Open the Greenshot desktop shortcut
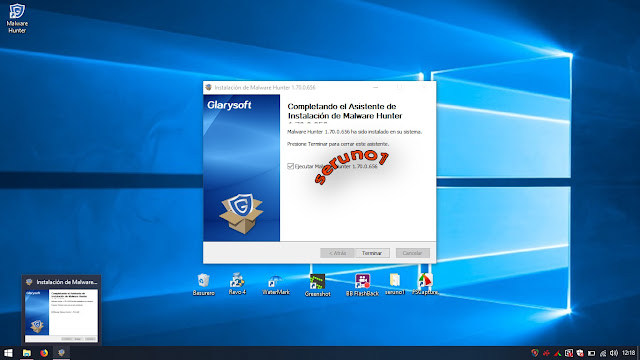 (317, 285)
